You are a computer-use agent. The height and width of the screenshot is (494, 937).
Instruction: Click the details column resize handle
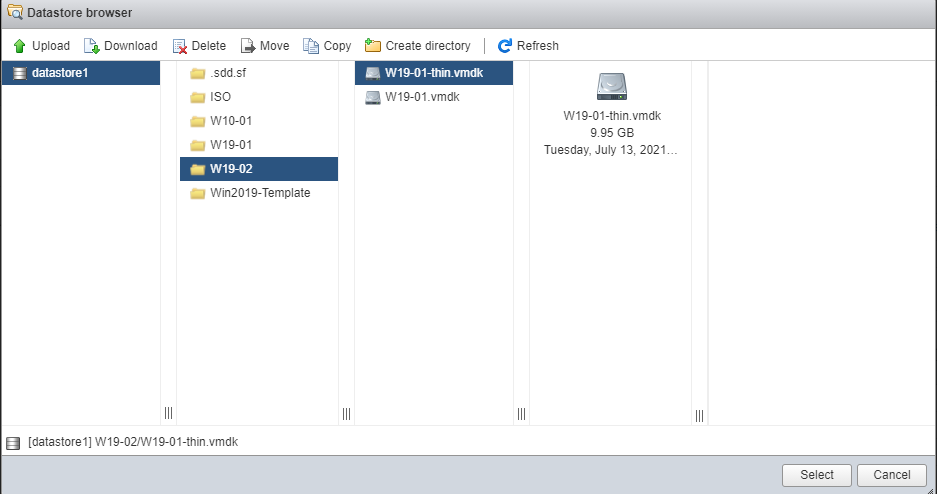pos(700,415)
